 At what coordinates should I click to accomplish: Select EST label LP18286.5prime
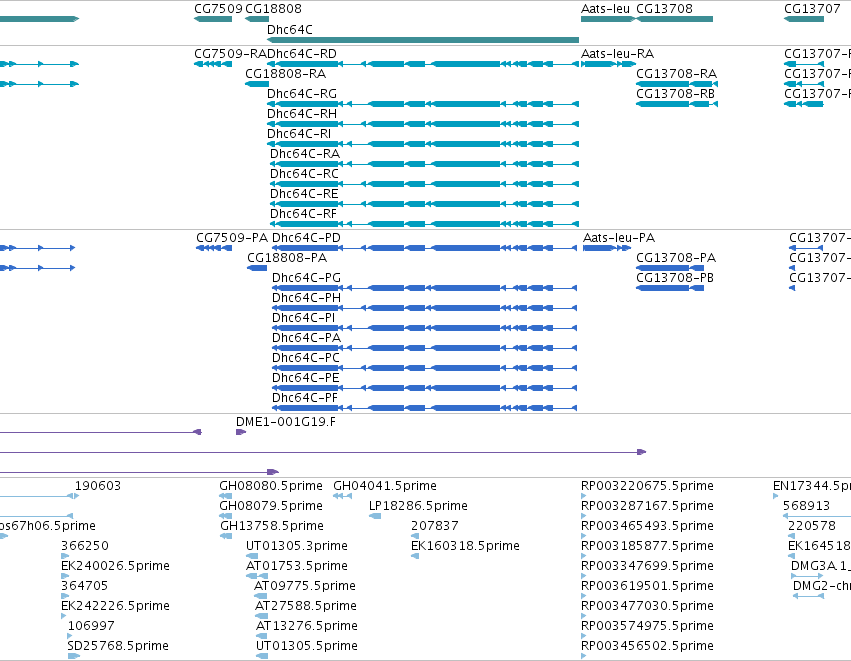tap(418, 506)
